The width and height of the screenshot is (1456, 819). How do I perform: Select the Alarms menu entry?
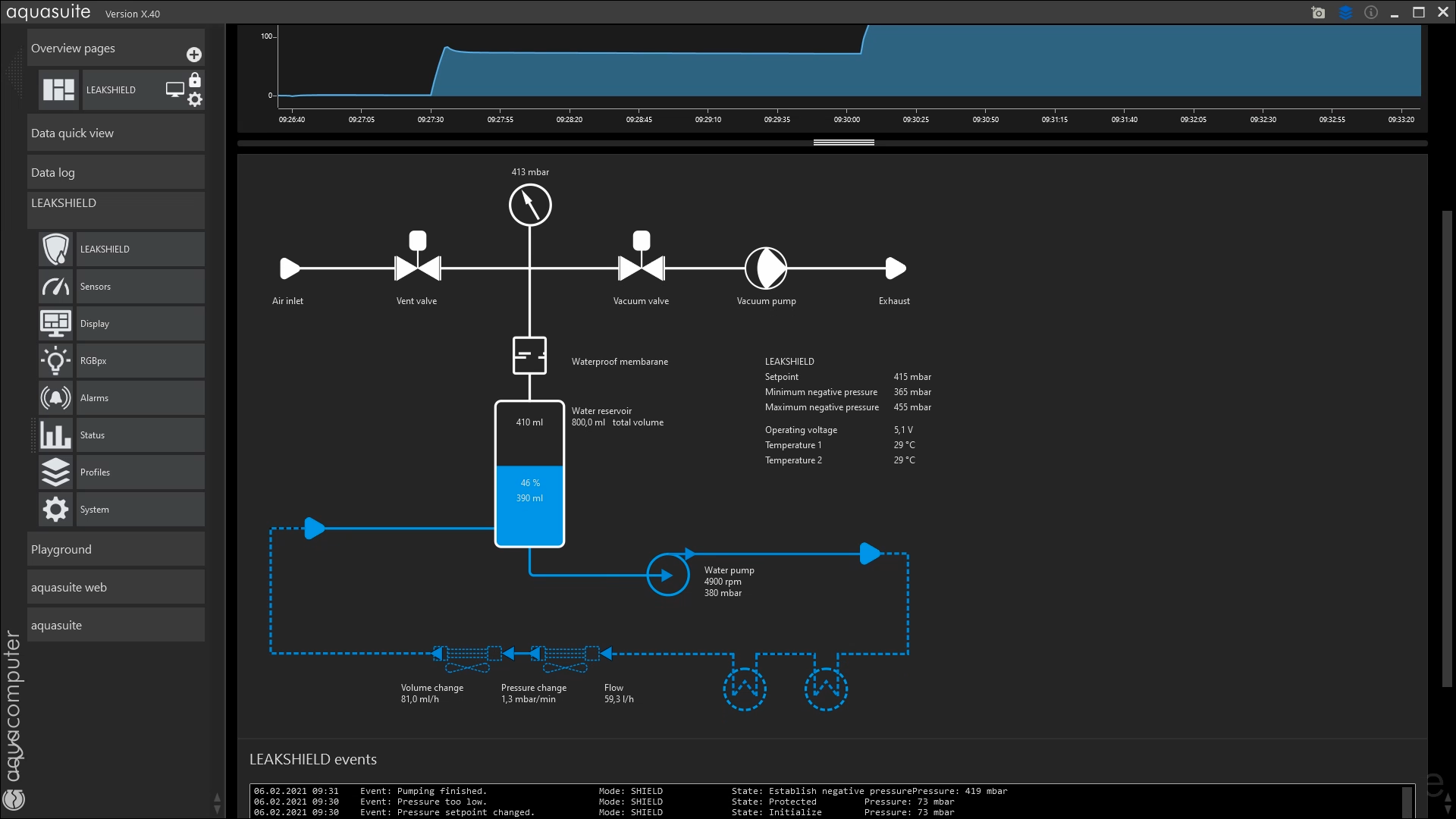140,397
